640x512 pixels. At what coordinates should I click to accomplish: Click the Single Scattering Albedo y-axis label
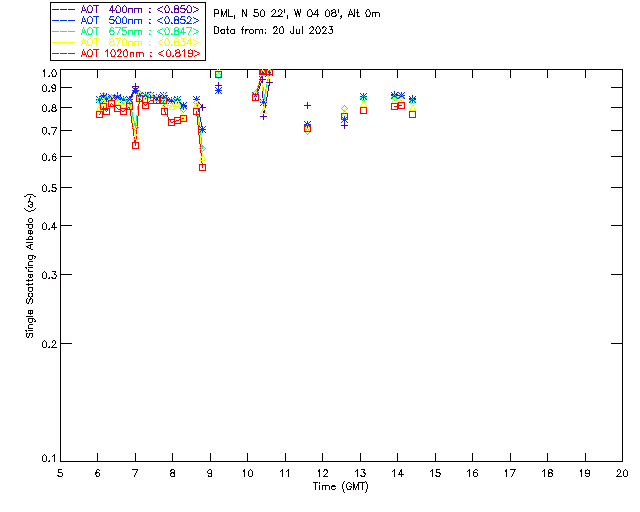point(31,266)
